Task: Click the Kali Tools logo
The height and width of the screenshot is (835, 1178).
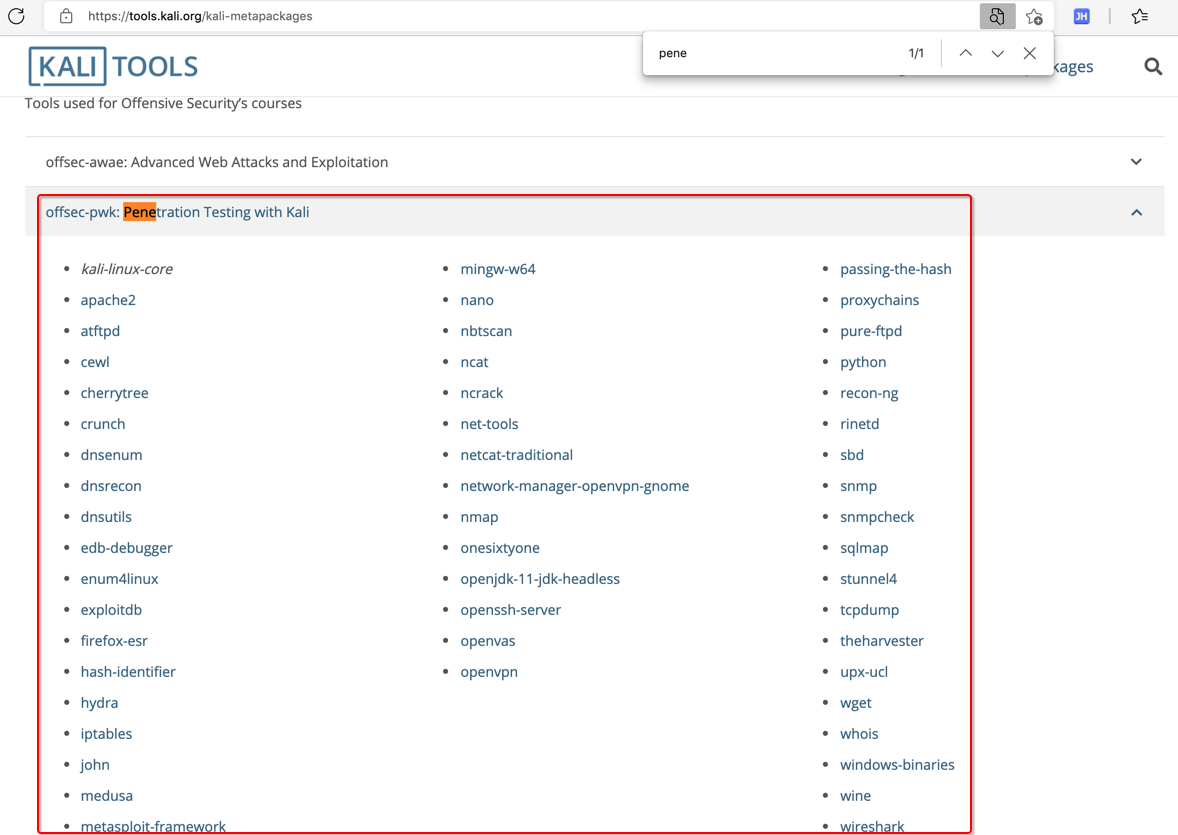Action: coord(113,66)
